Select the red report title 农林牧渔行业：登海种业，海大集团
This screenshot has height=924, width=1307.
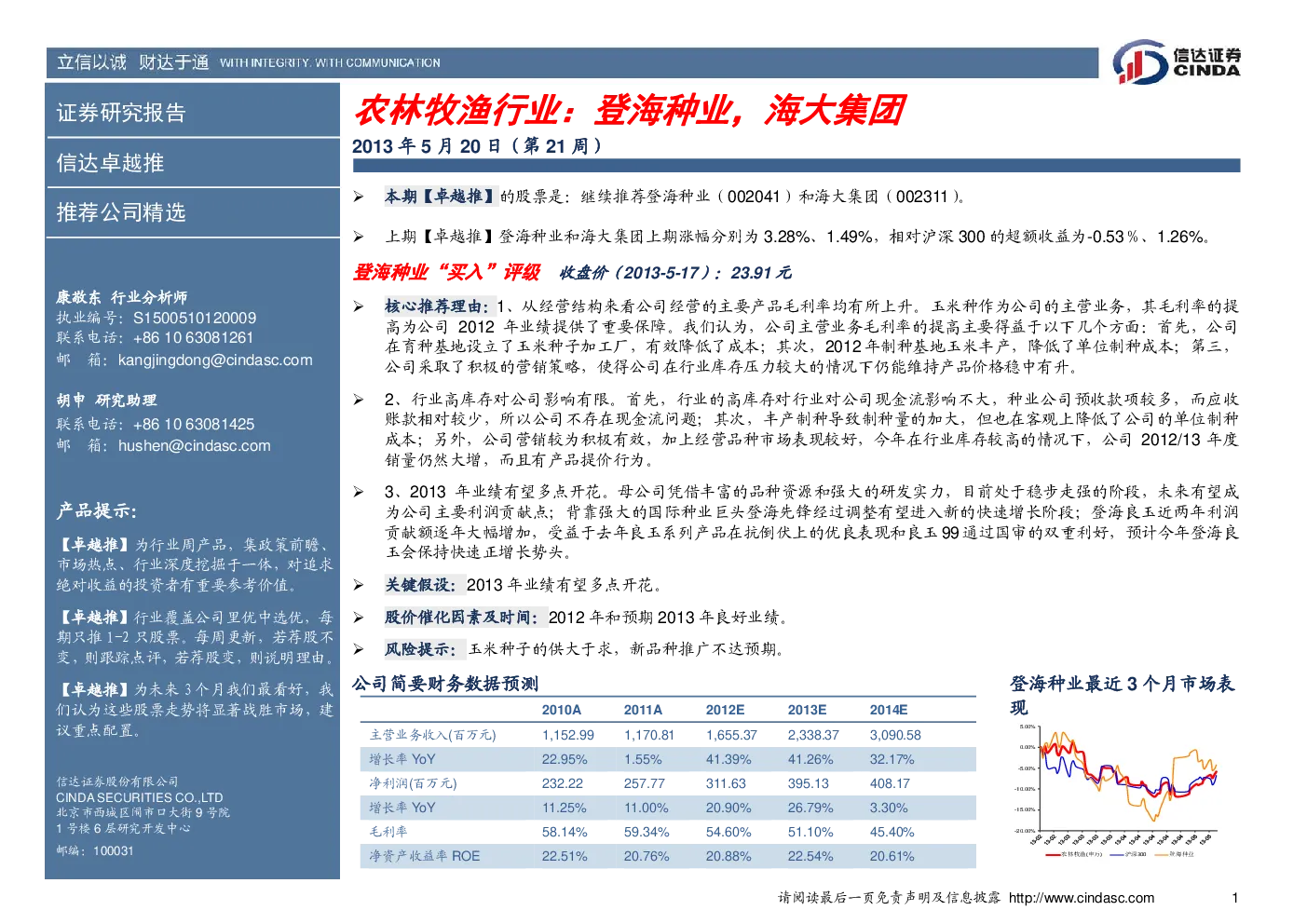coord(630,110)
